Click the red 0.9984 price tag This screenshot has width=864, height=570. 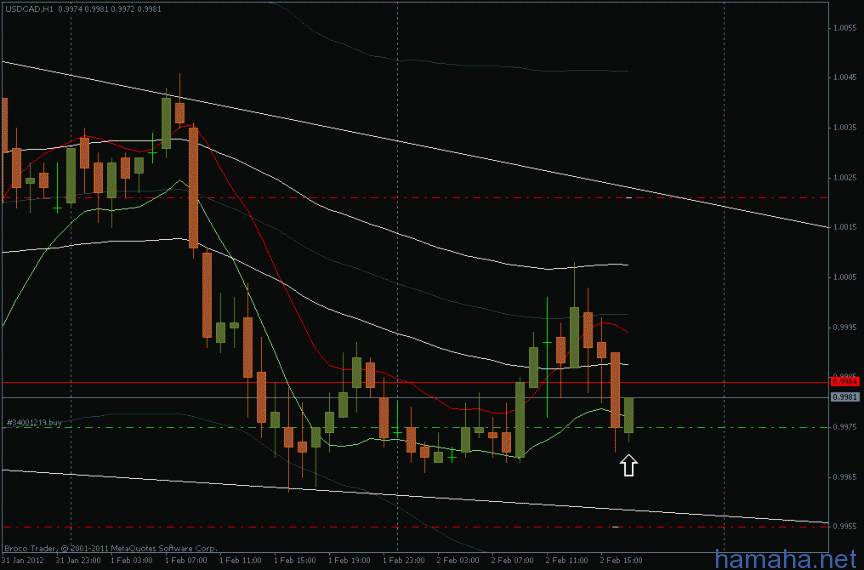(x=845, y=381)
